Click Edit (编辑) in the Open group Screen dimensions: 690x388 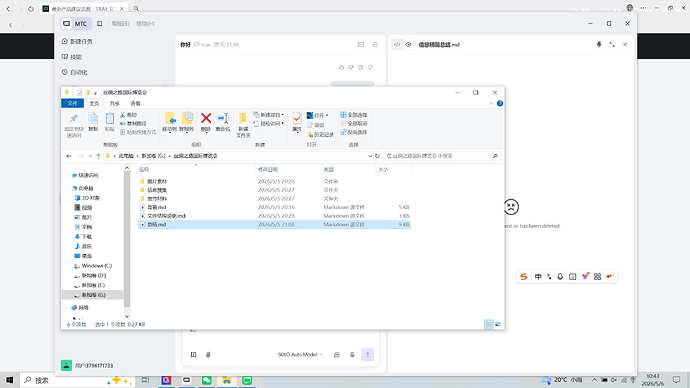(x=316, y=125)
